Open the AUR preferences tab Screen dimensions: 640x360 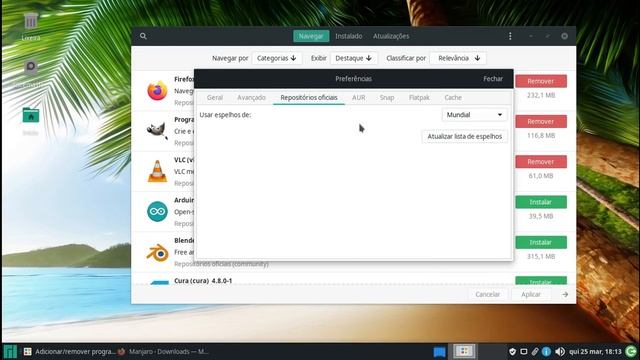359,98
